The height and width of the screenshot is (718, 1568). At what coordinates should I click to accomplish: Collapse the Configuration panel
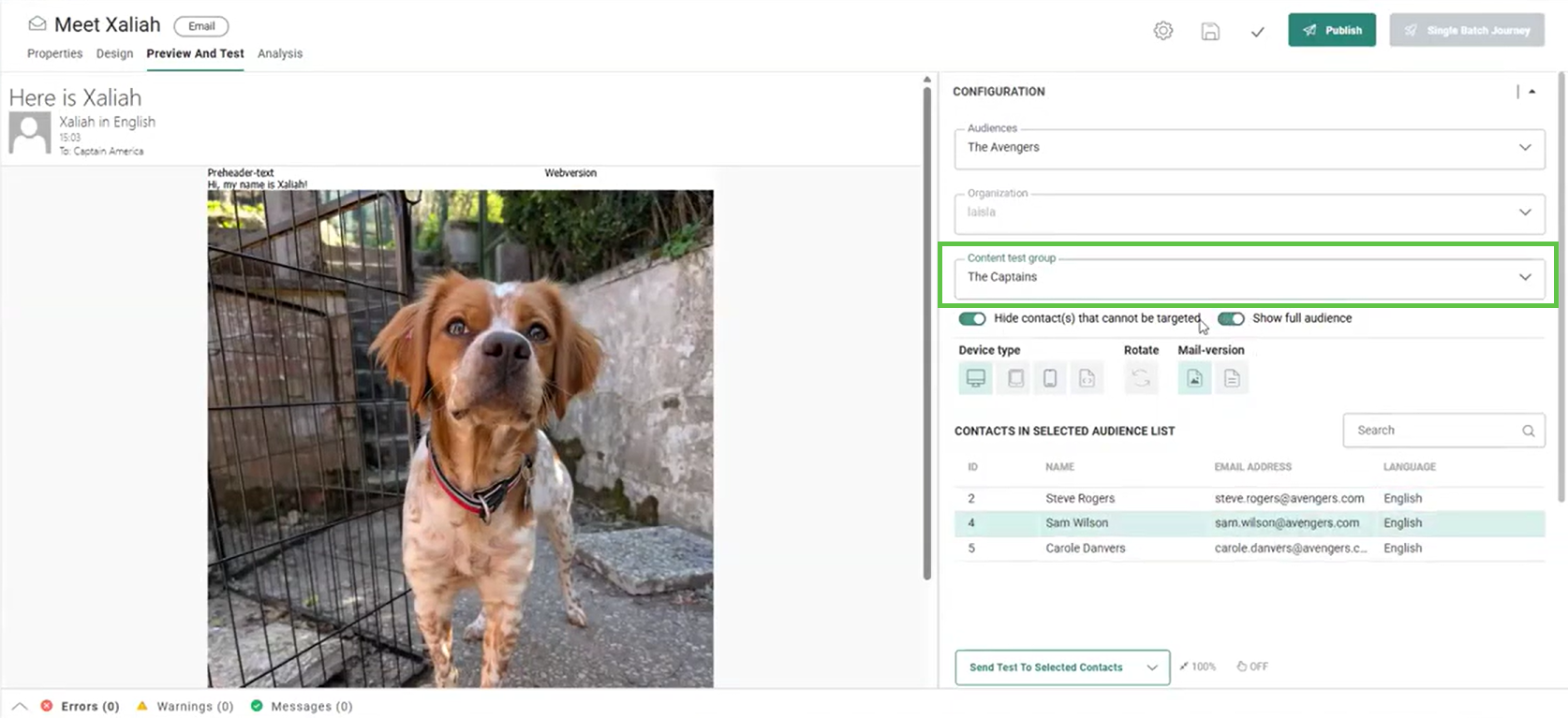click(1532, 92)
